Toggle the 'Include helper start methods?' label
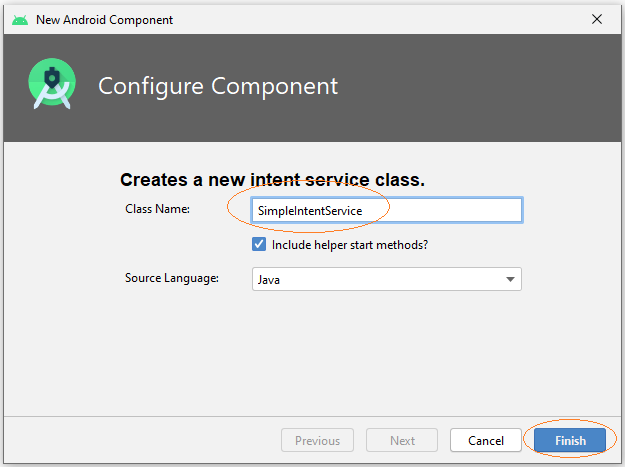Viewport: 625px width, 467px height. [350, 245]
